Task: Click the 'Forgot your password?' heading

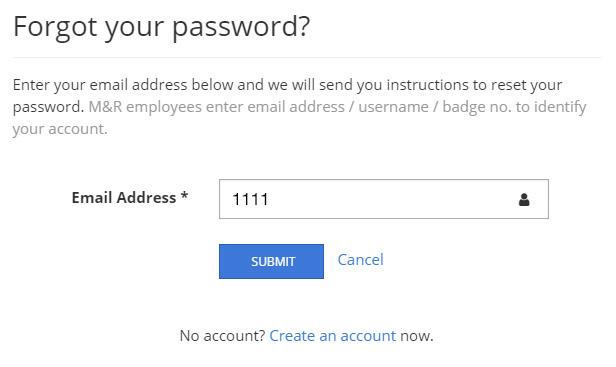Action: [161, 27]
